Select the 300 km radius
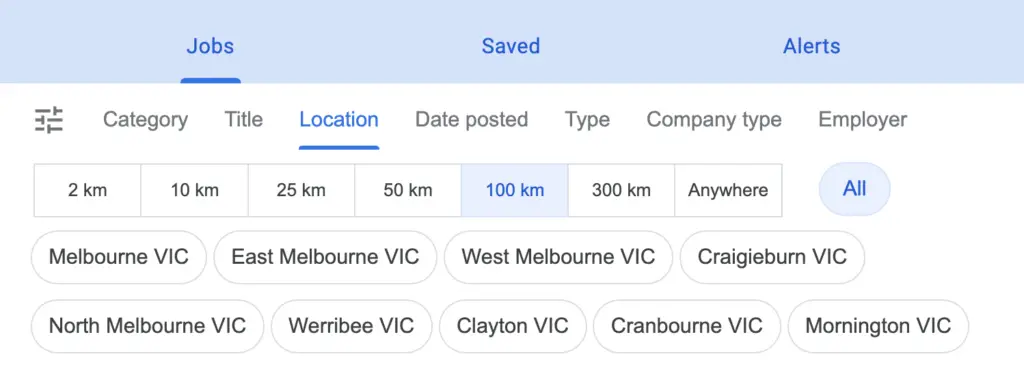 [621, 191]
